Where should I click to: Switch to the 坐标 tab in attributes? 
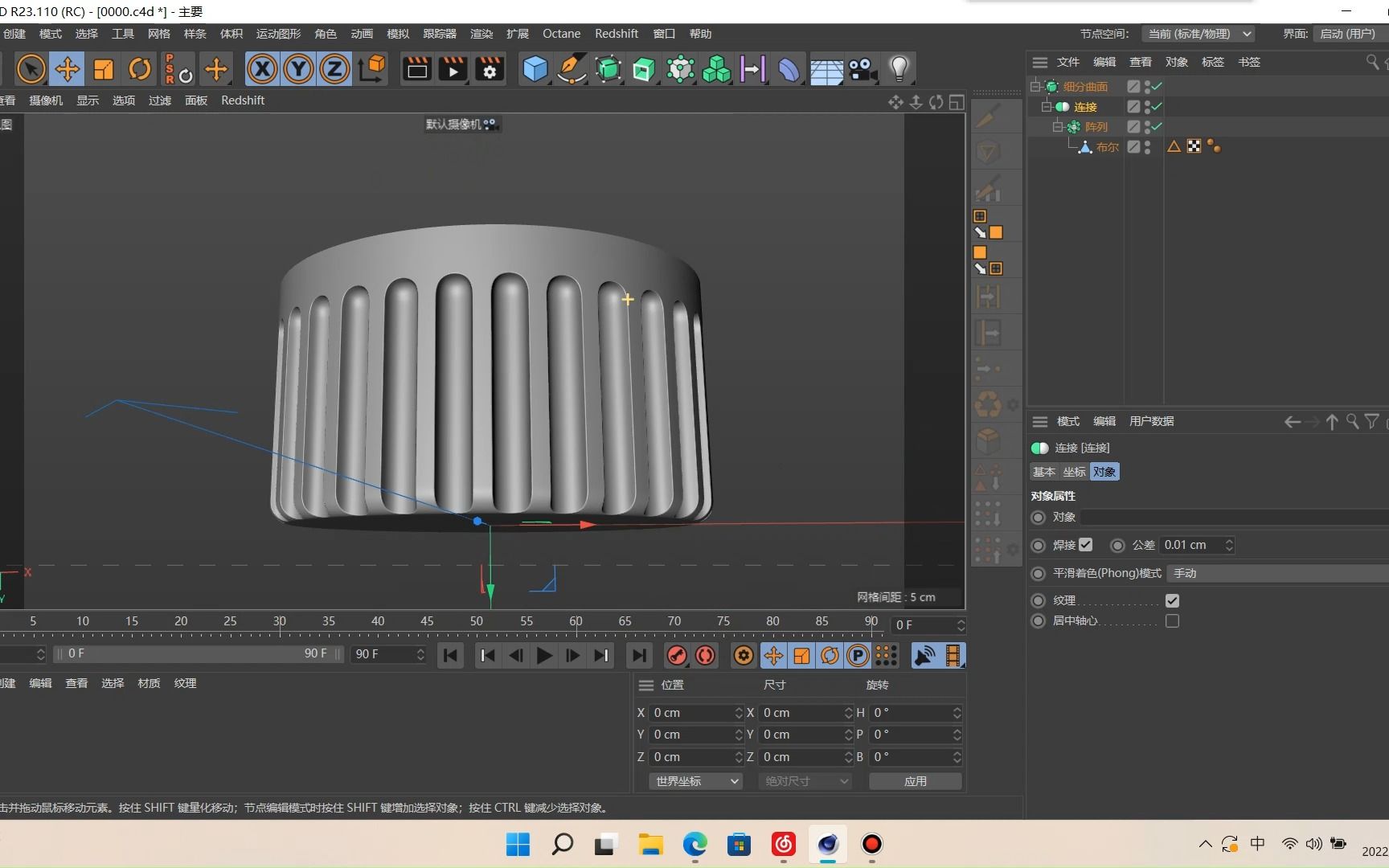coord(1073,472)
